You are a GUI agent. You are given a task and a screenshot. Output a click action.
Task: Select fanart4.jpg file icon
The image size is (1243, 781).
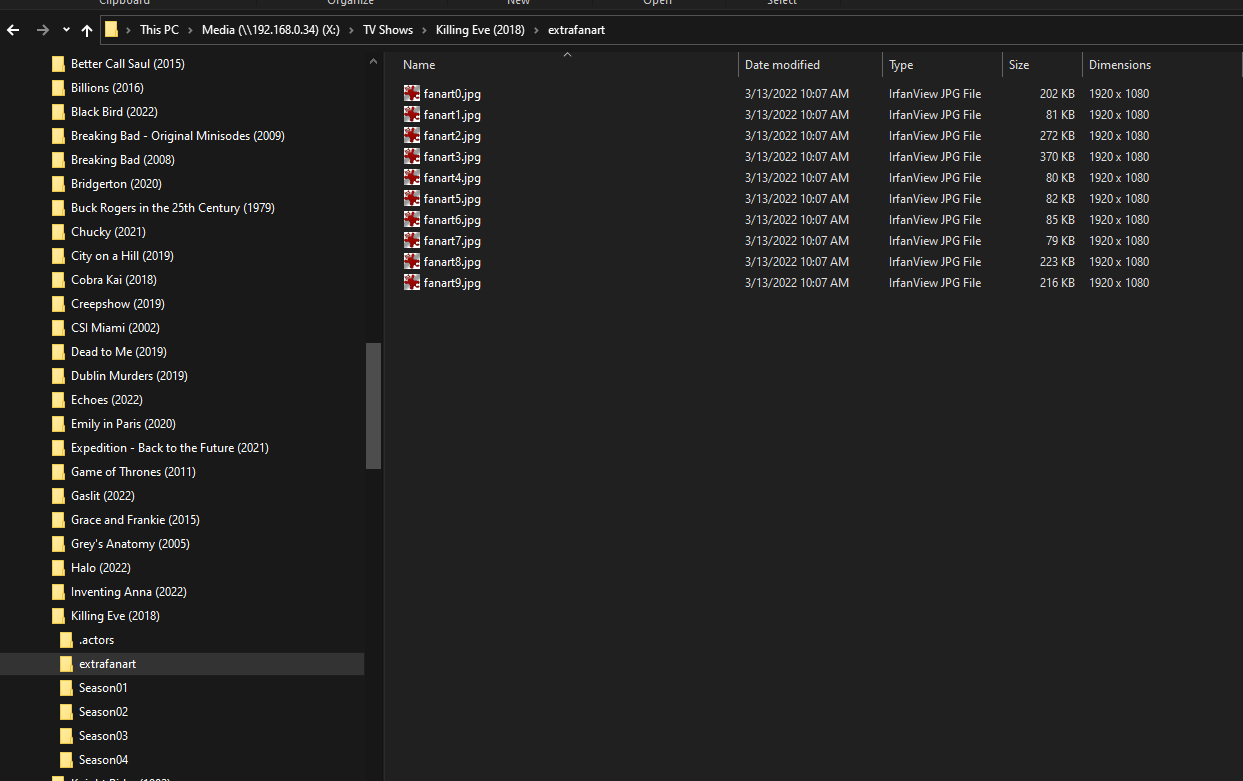pos(412,177)
